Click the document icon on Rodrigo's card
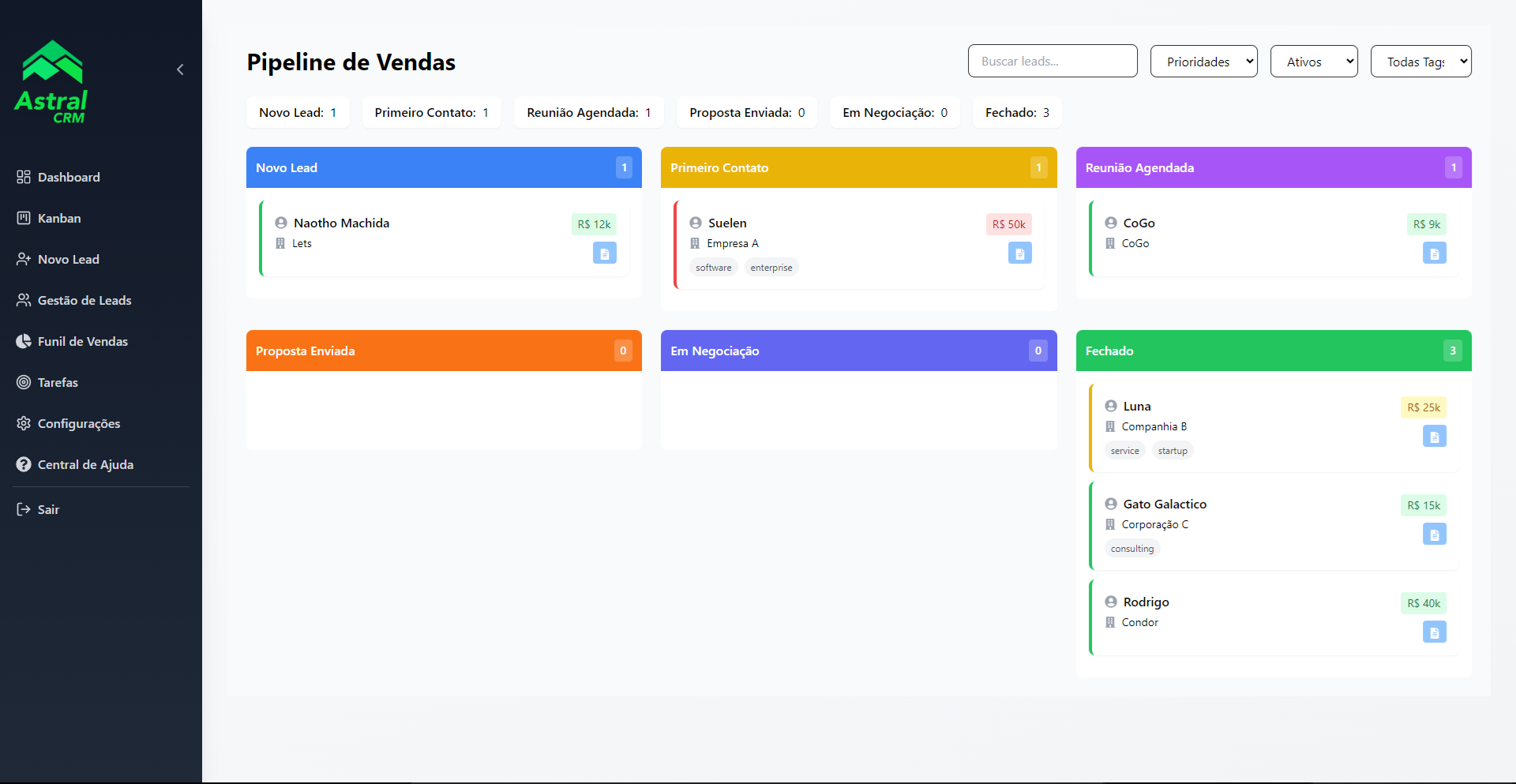Viewport: 1516px width, 784px height. [1434, 632]
